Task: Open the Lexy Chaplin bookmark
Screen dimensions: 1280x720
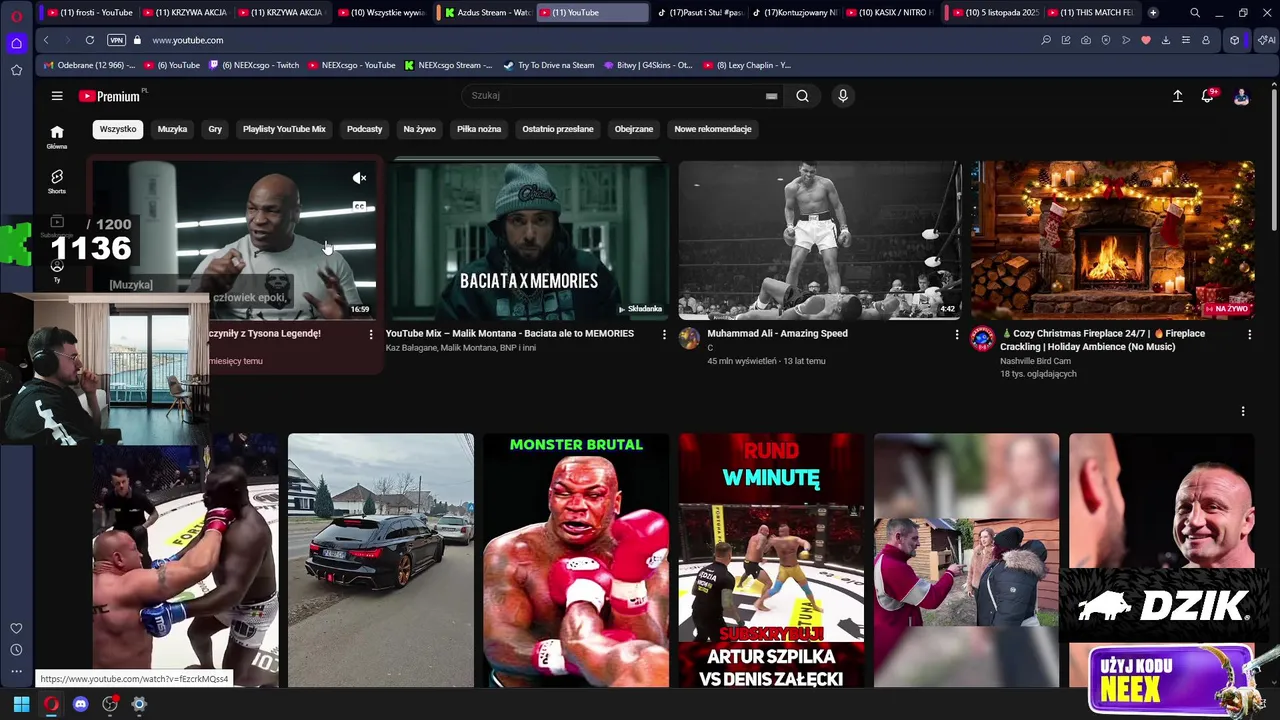Action: (747, 65)
